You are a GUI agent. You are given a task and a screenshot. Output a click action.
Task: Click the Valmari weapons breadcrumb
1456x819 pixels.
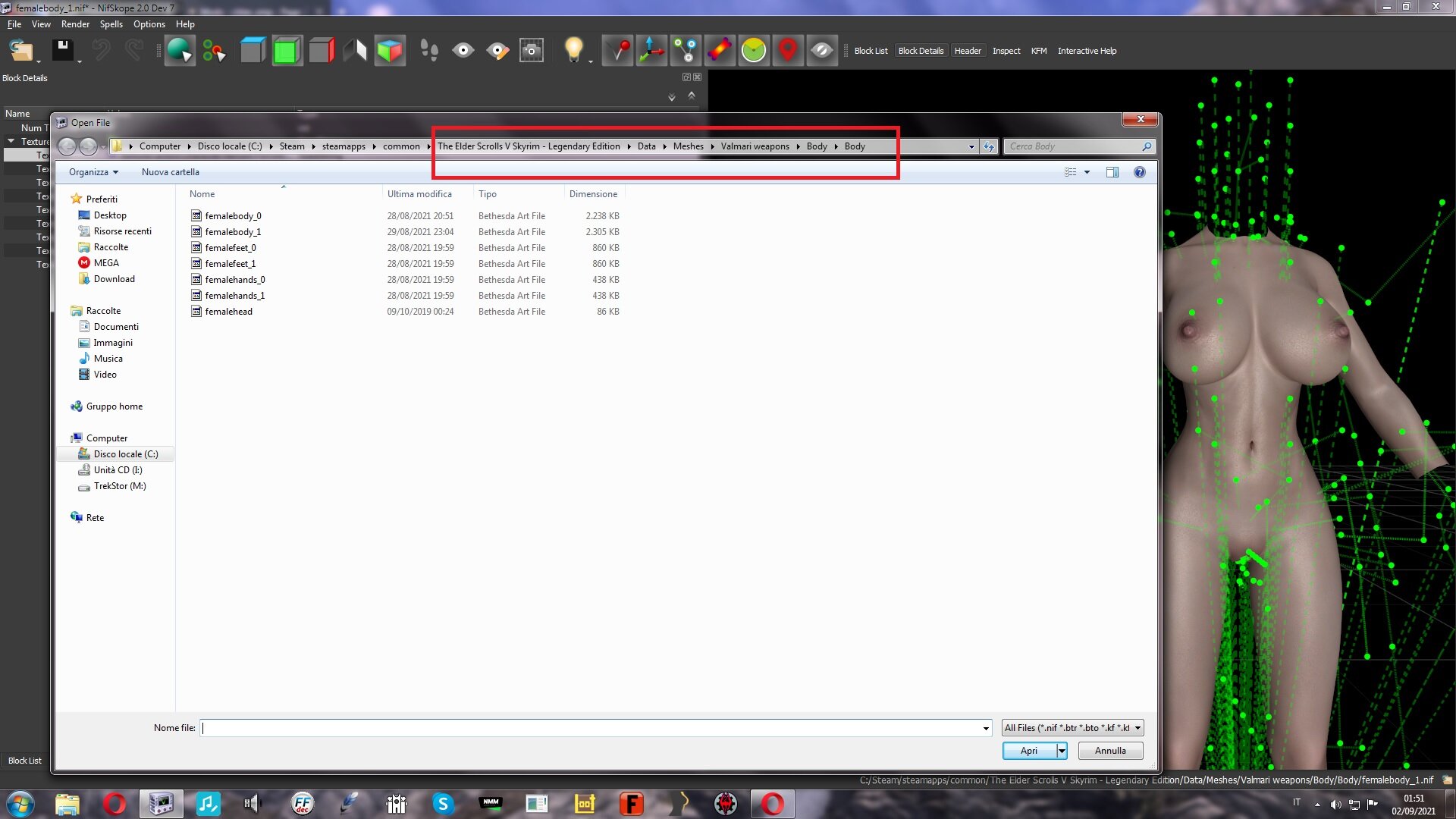[755, 146]
